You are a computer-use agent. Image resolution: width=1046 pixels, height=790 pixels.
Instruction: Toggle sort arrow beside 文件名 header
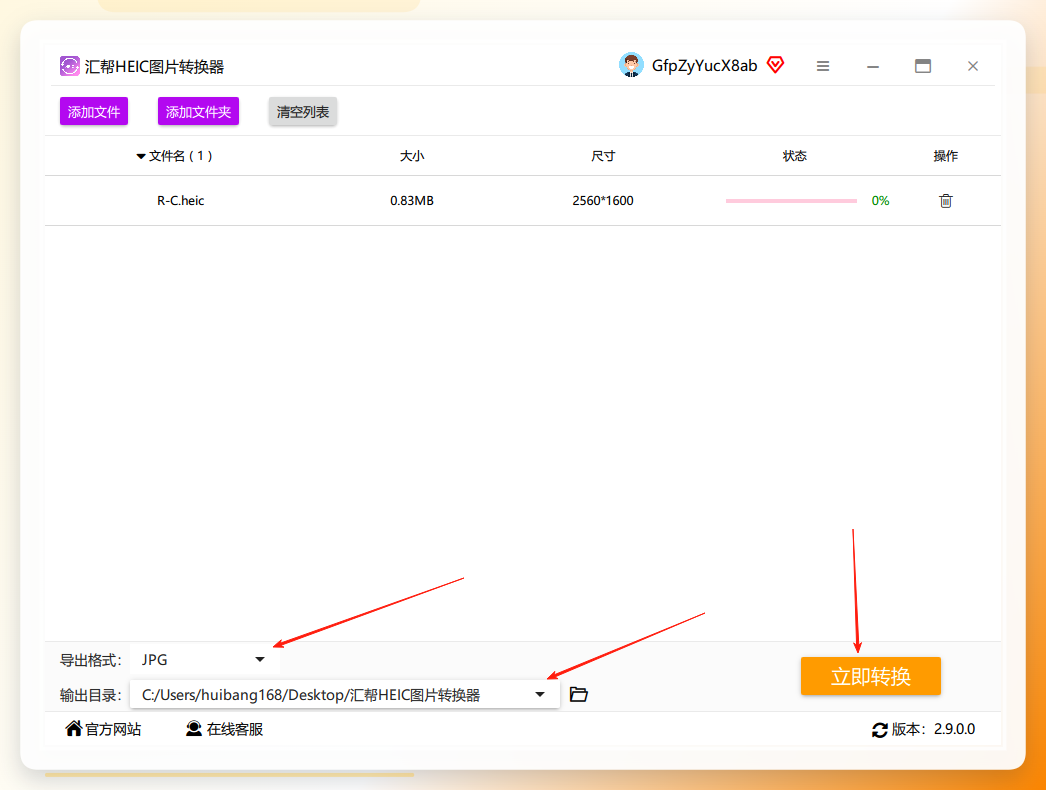coord(141,156)
